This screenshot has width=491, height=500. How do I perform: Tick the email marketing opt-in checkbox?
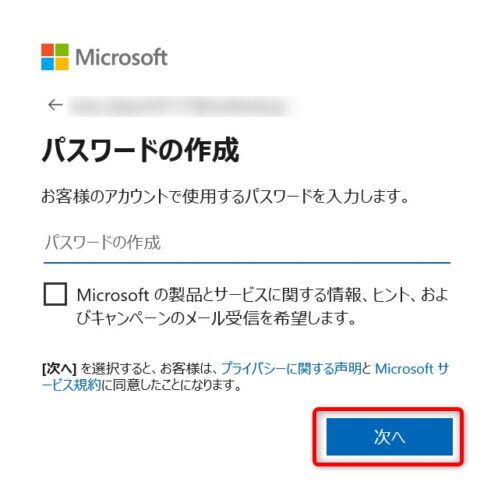(55, 294)
